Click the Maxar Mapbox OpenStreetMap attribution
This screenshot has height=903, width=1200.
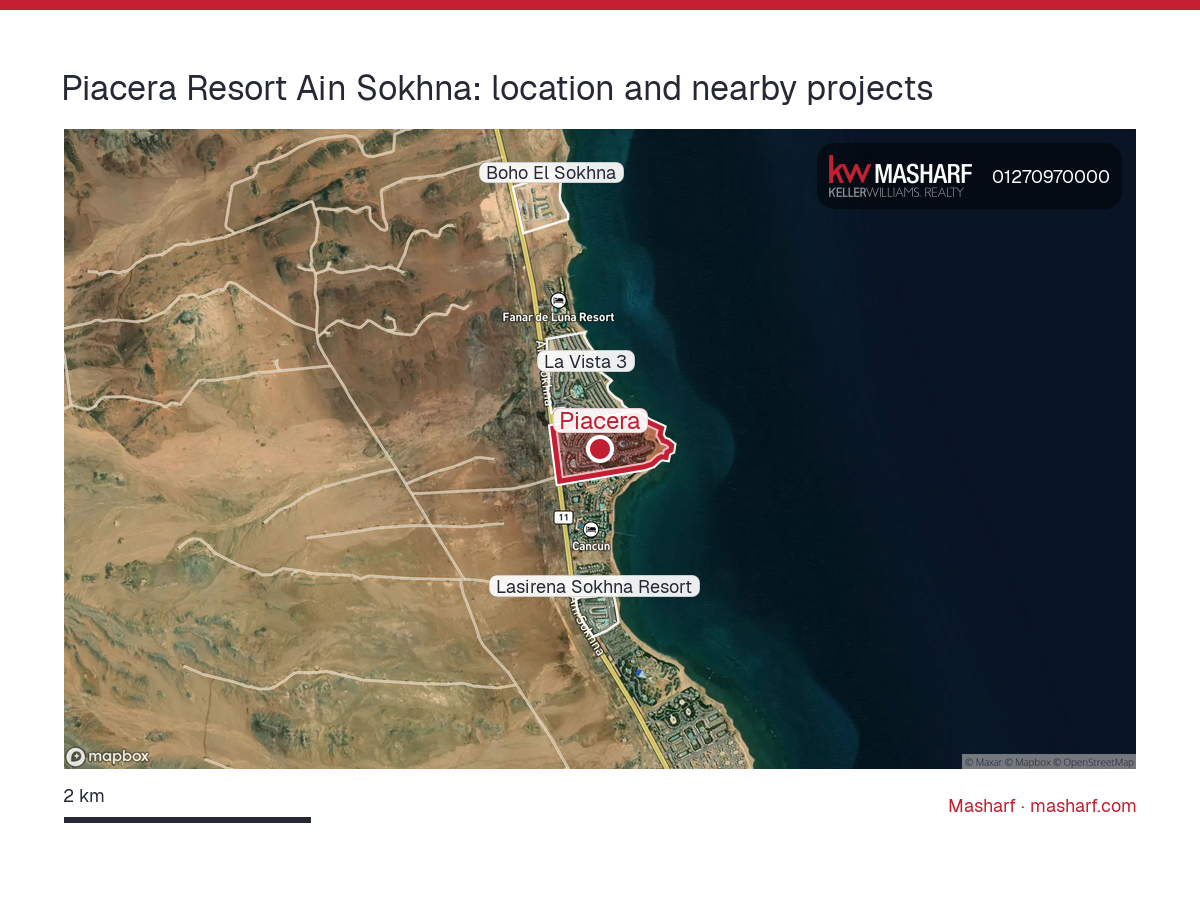tap(1049, 762)
